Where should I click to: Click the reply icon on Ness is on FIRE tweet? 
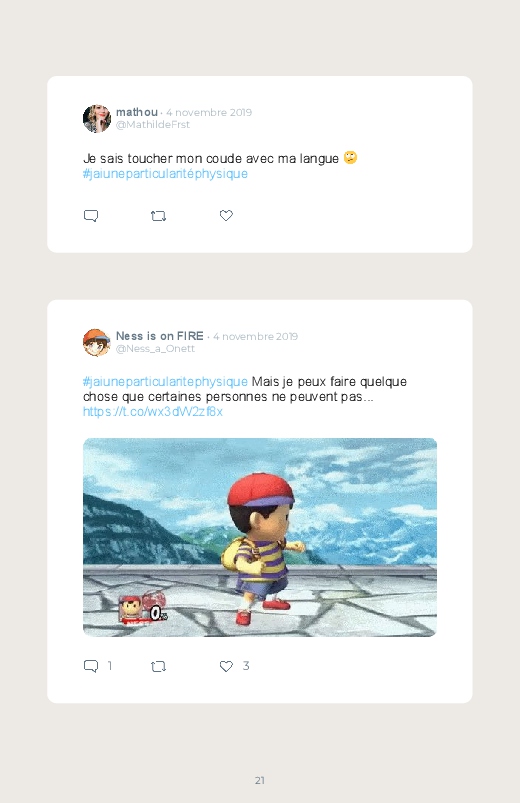point(91,666)
